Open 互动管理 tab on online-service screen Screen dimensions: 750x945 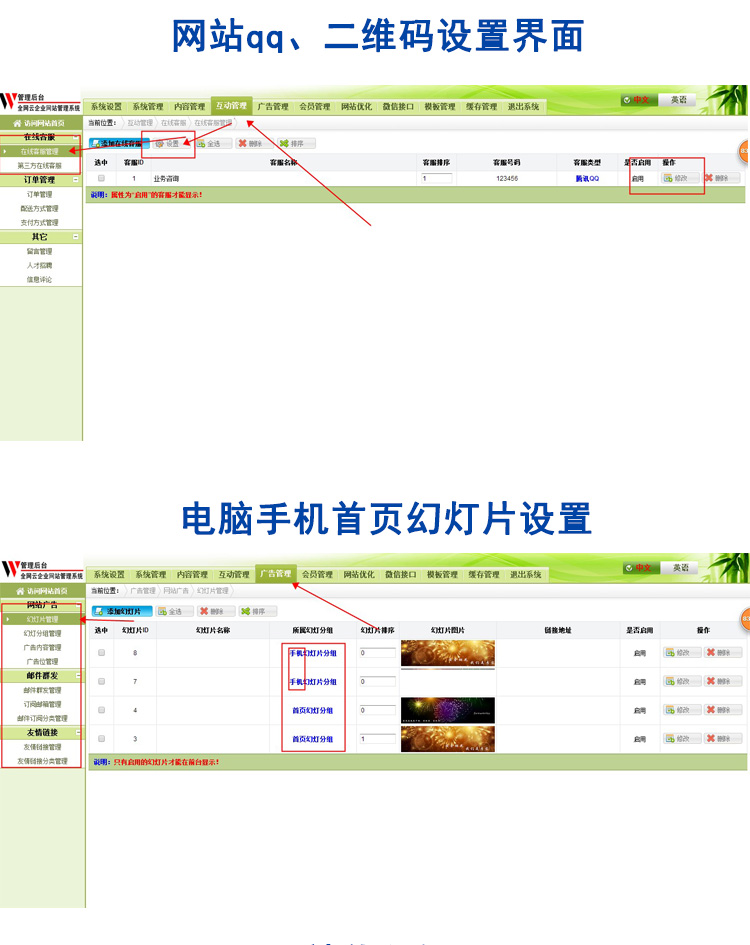232,105
